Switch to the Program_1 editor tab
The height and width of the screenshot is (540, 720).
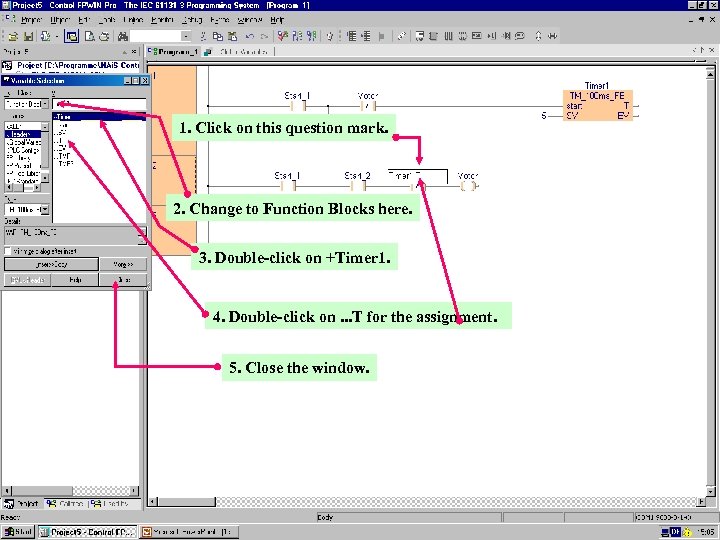coord(173,51)
